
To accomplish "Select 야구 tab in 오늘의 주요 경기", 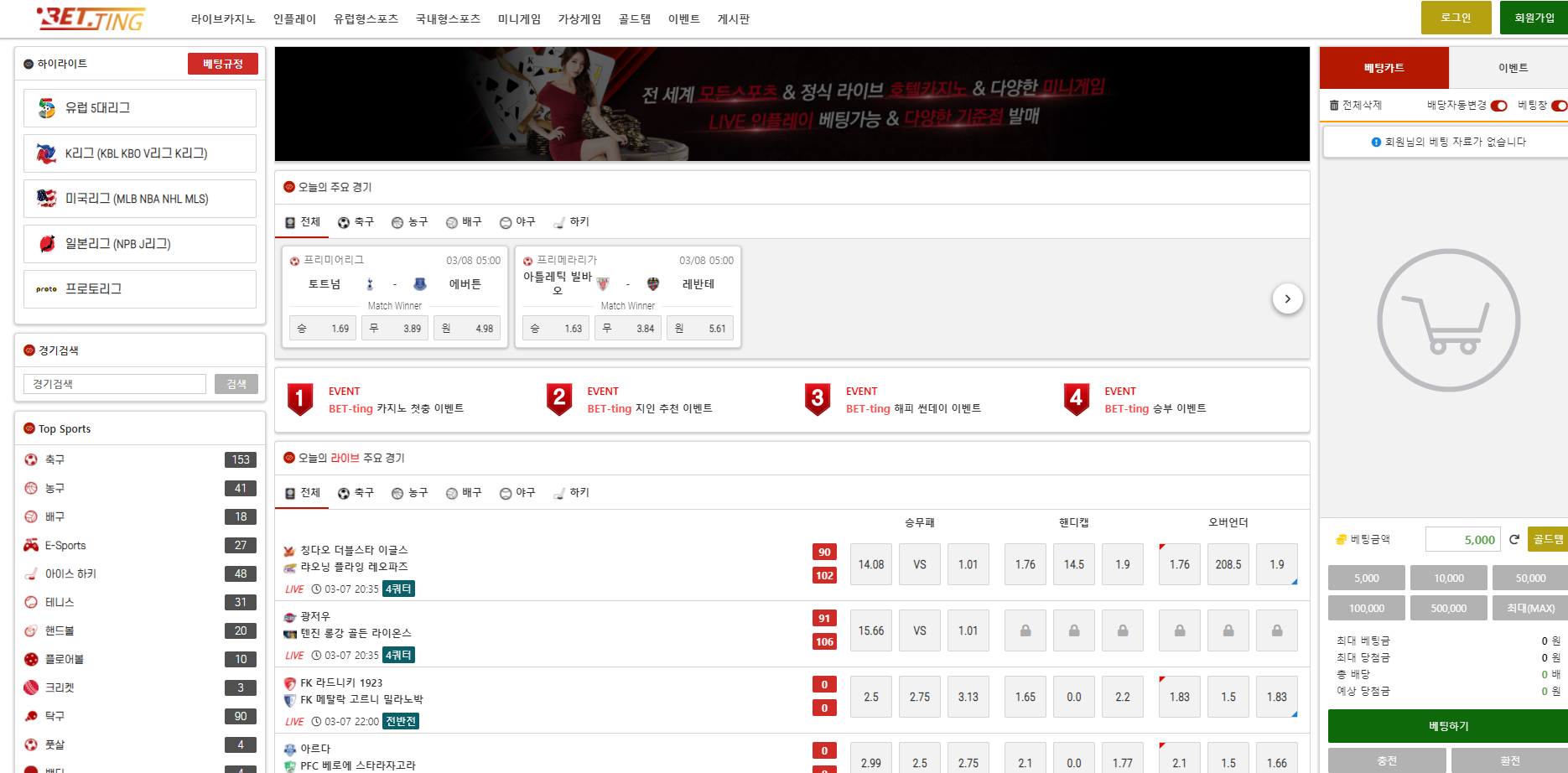I will (517, 222).
